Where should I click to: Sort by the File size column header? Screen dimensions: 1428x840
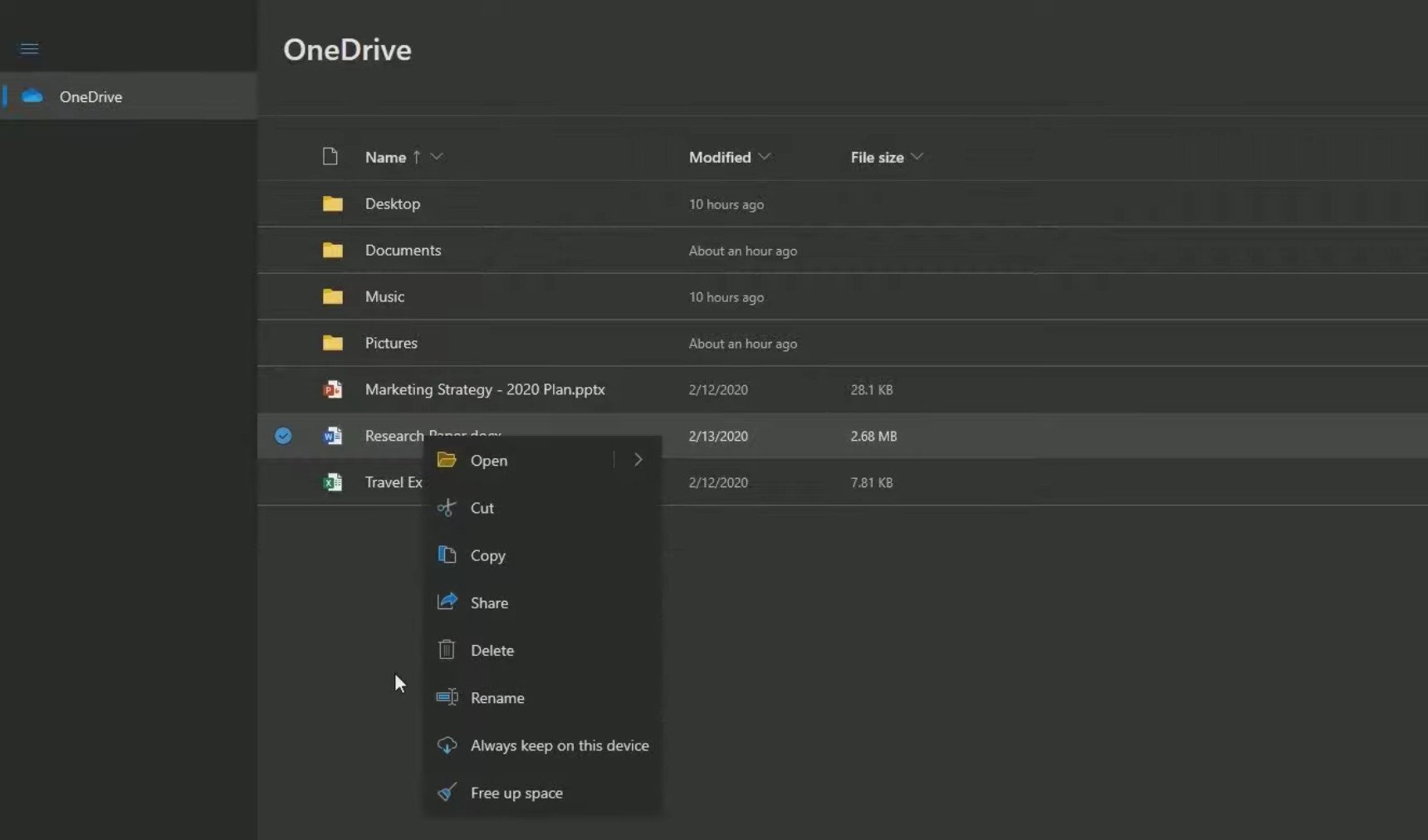coord(877,157)
